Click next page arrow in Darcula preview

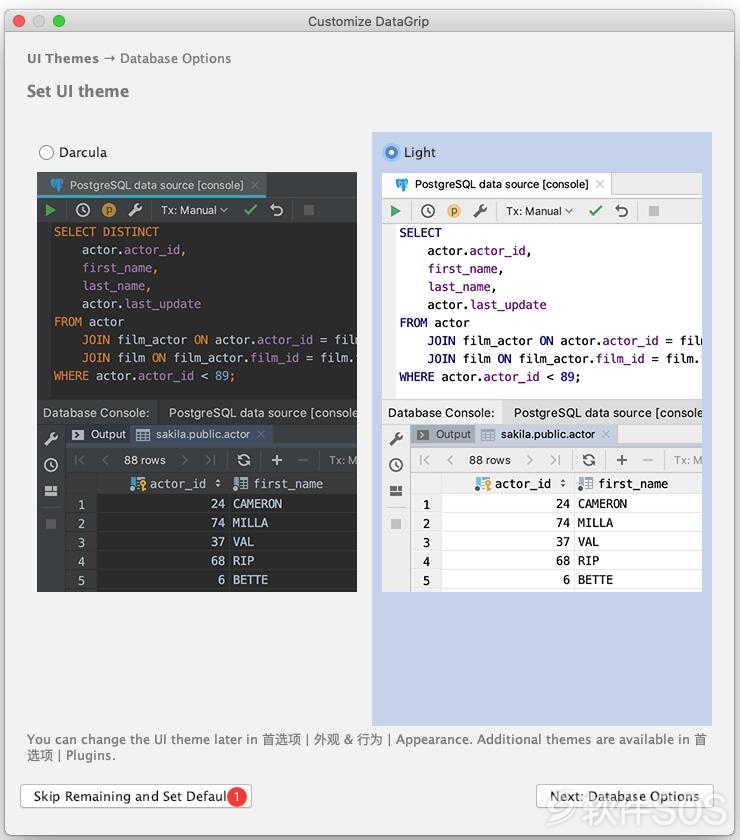[x=185, y=460]
